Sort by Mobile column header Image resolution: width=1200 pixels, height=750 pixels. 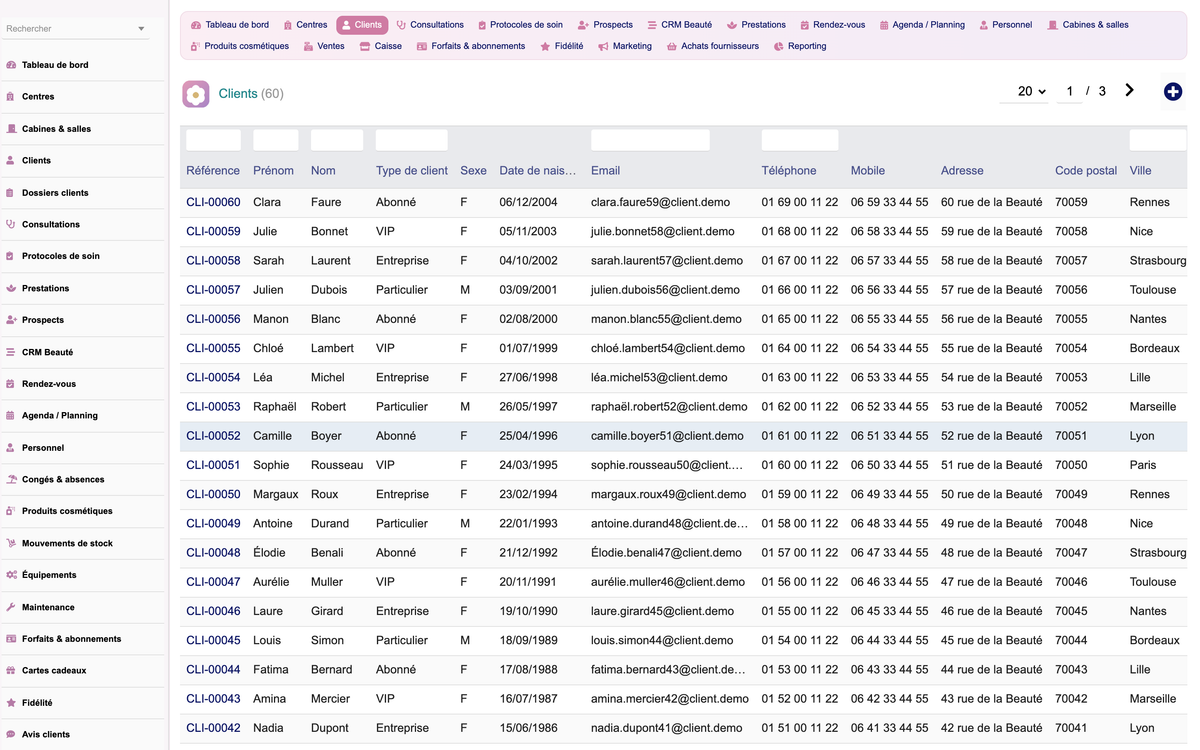pyautogui.click(x=868, y=171)
